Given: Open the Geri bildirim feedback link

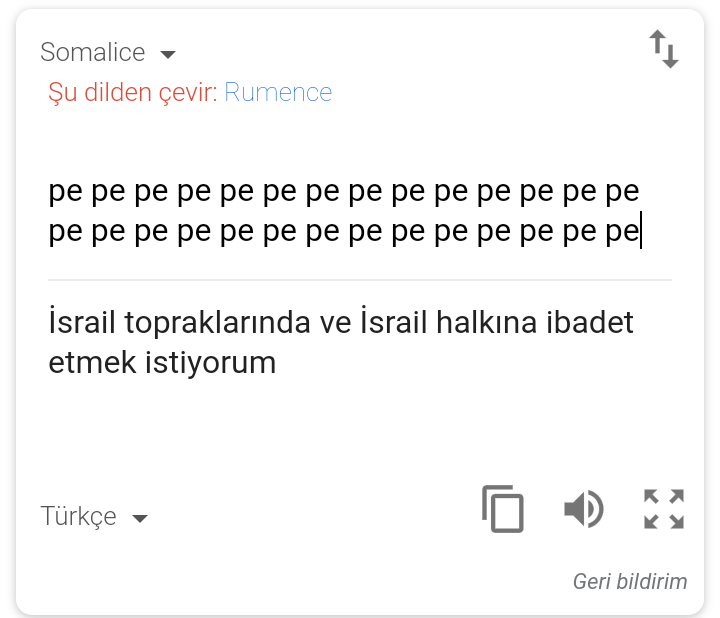Looking at the screenshot, I should point(630,581).
